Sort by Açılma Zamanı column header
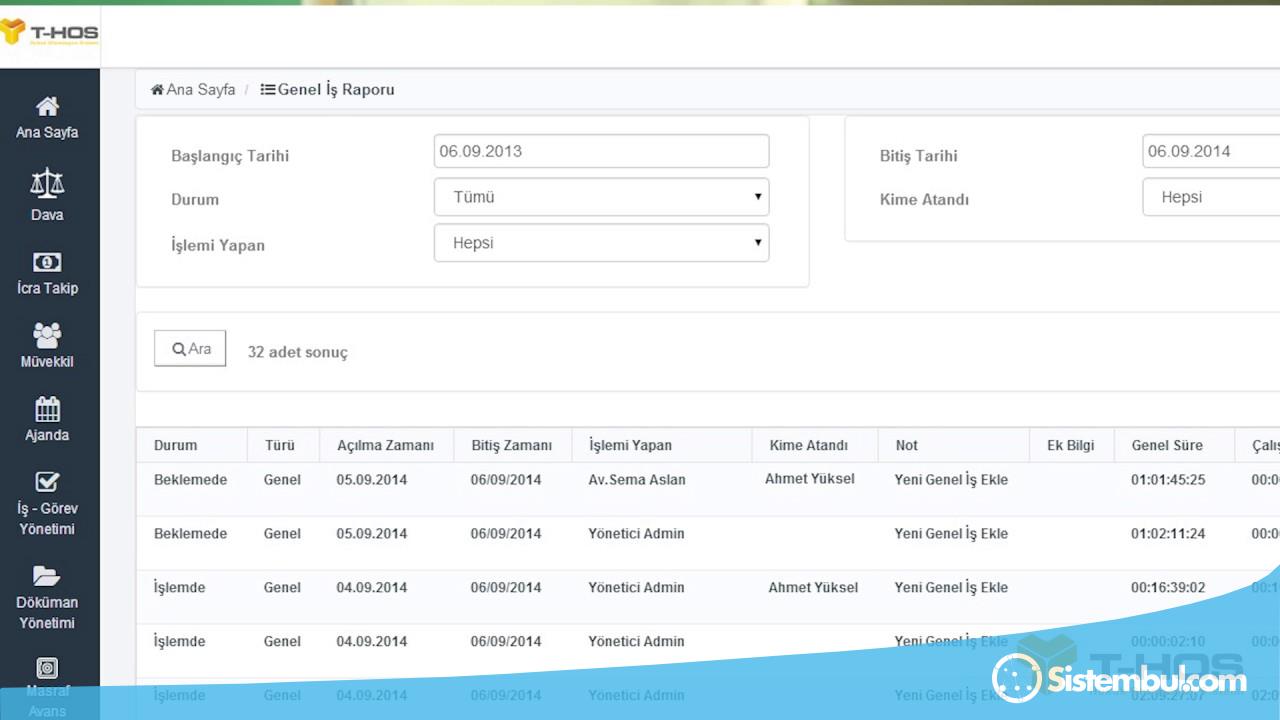This screenshot has width=1280, height=720. click(x=385, y=445)
